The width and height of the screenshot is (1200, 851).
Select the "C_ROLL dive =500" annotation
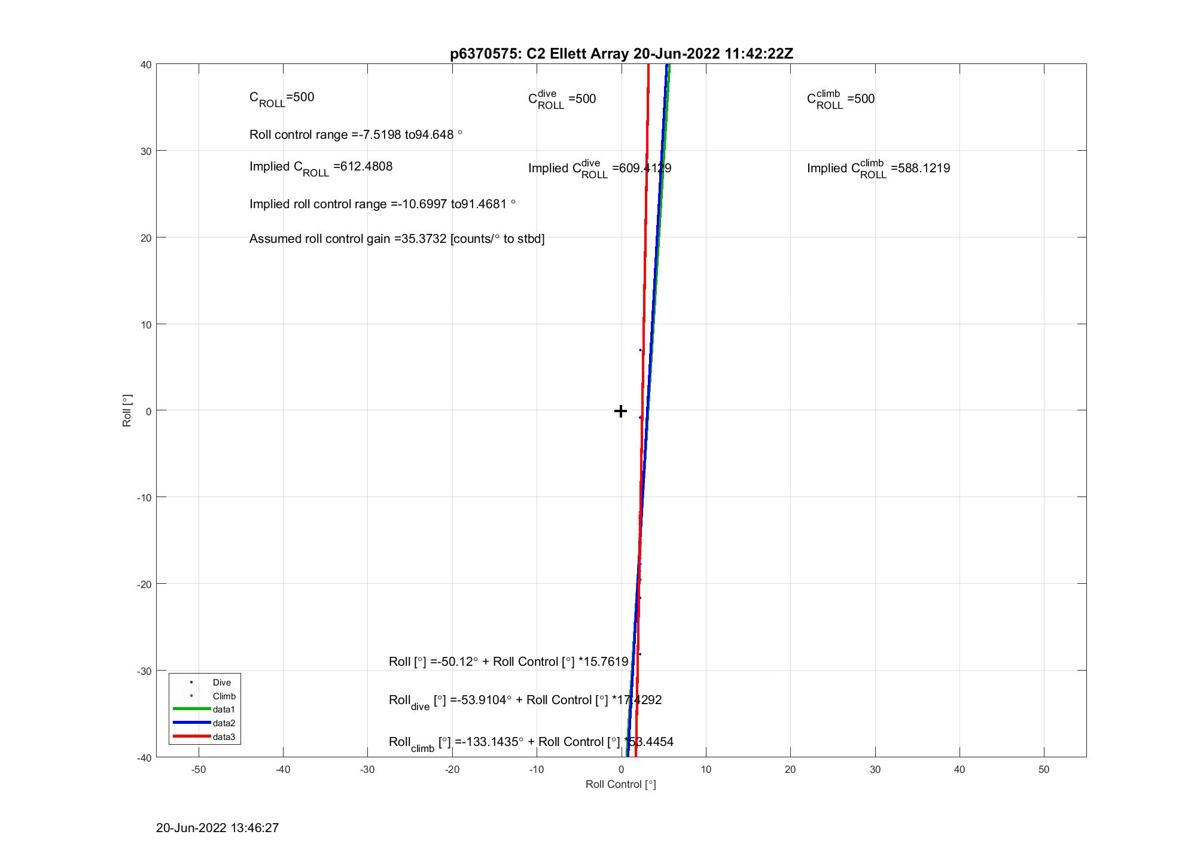click(562, 99)
